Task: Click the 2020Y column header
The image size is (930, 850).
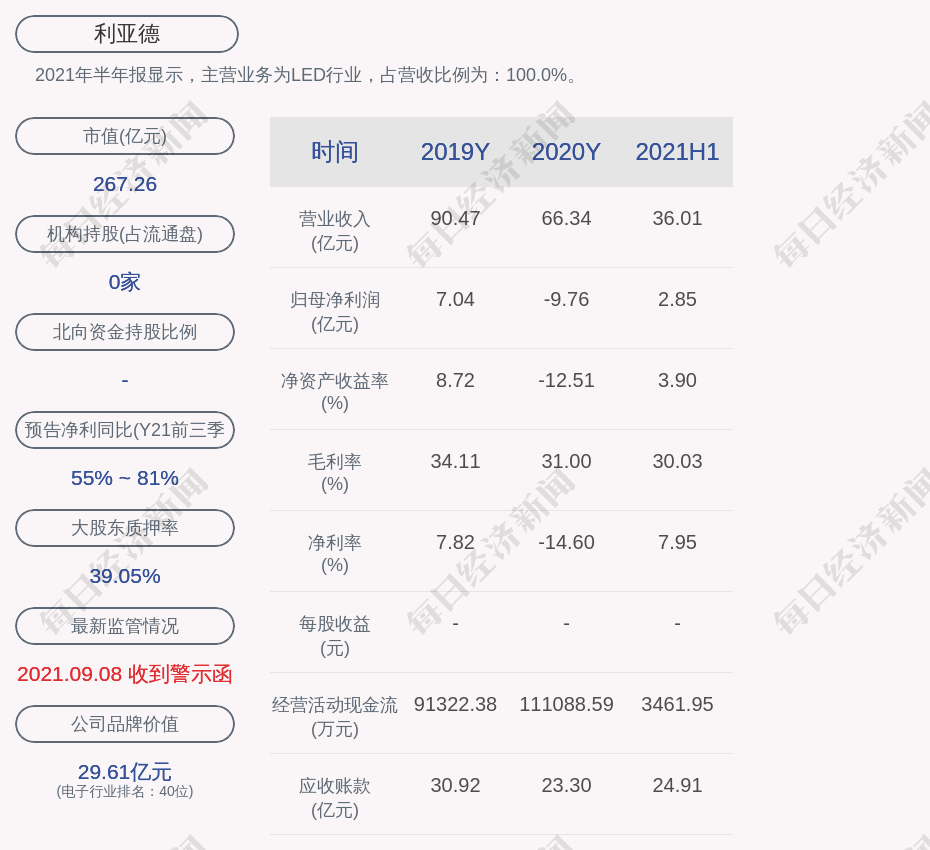Action: point(566,152)
